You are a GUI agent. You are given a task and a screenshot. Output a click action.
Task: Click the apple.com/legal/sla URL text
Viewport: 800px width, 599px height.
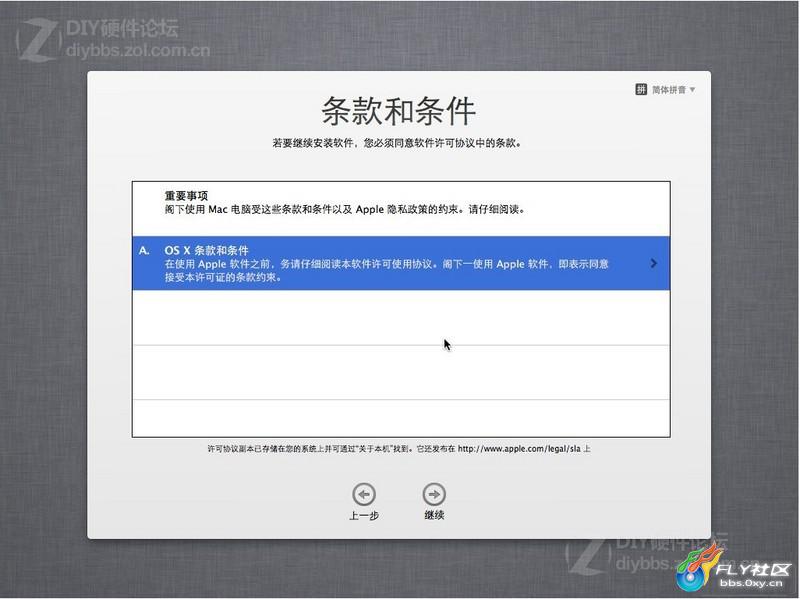point(519,449)
